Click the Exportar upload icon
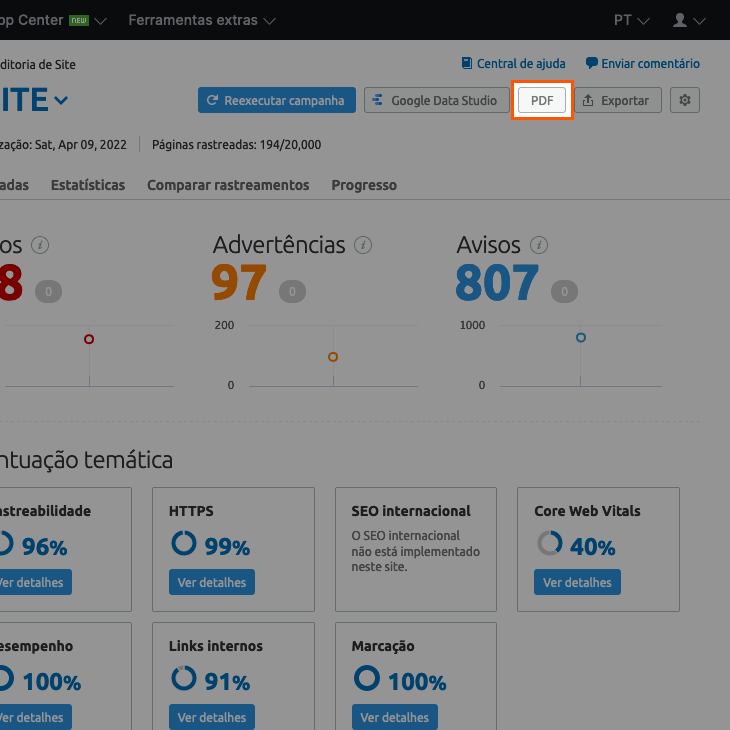Viewport: 730px width, 730px height. [588, 100]
